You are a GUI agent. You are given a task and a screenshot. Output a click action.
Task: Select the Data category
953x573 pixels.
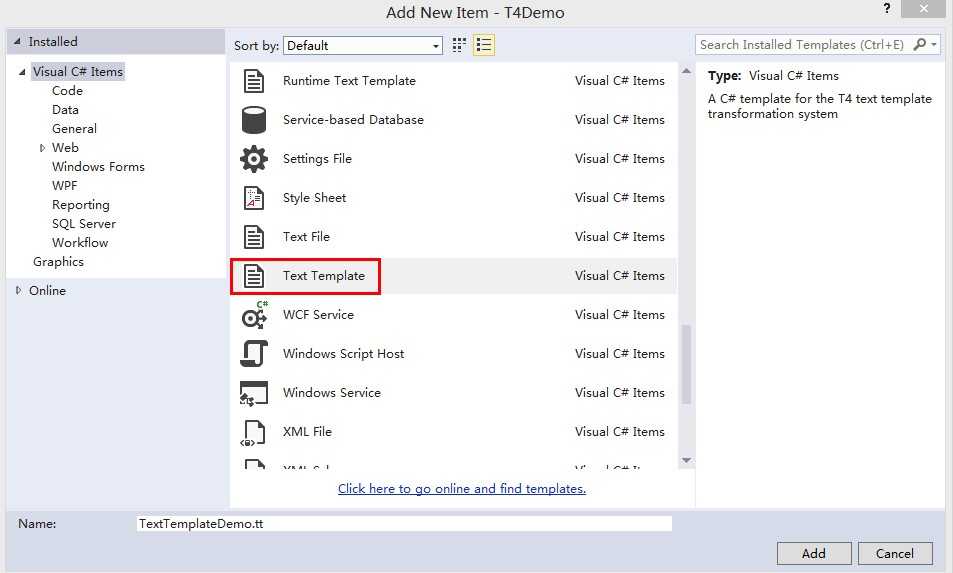coord(65,109)
